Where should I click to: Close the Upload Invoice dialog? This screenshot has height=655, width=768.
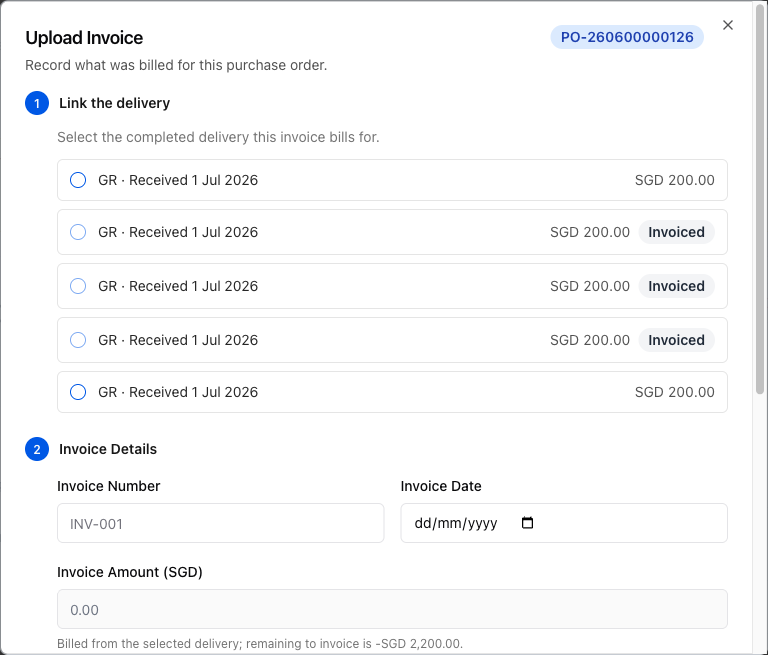point(728,25)
